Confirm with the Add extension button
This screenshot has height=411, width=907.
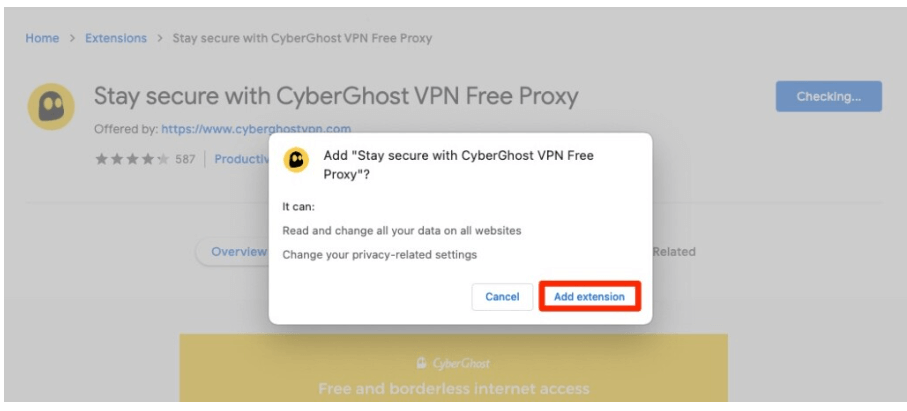(x=589, y=297)
